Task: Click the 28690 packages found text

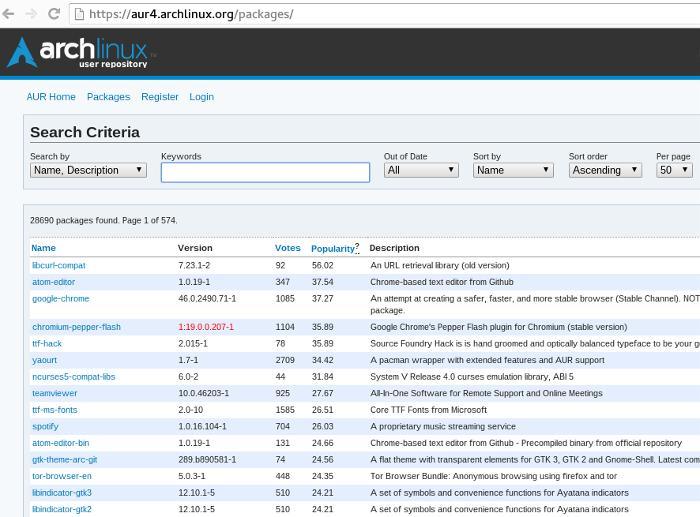Action: pos(104,220)
